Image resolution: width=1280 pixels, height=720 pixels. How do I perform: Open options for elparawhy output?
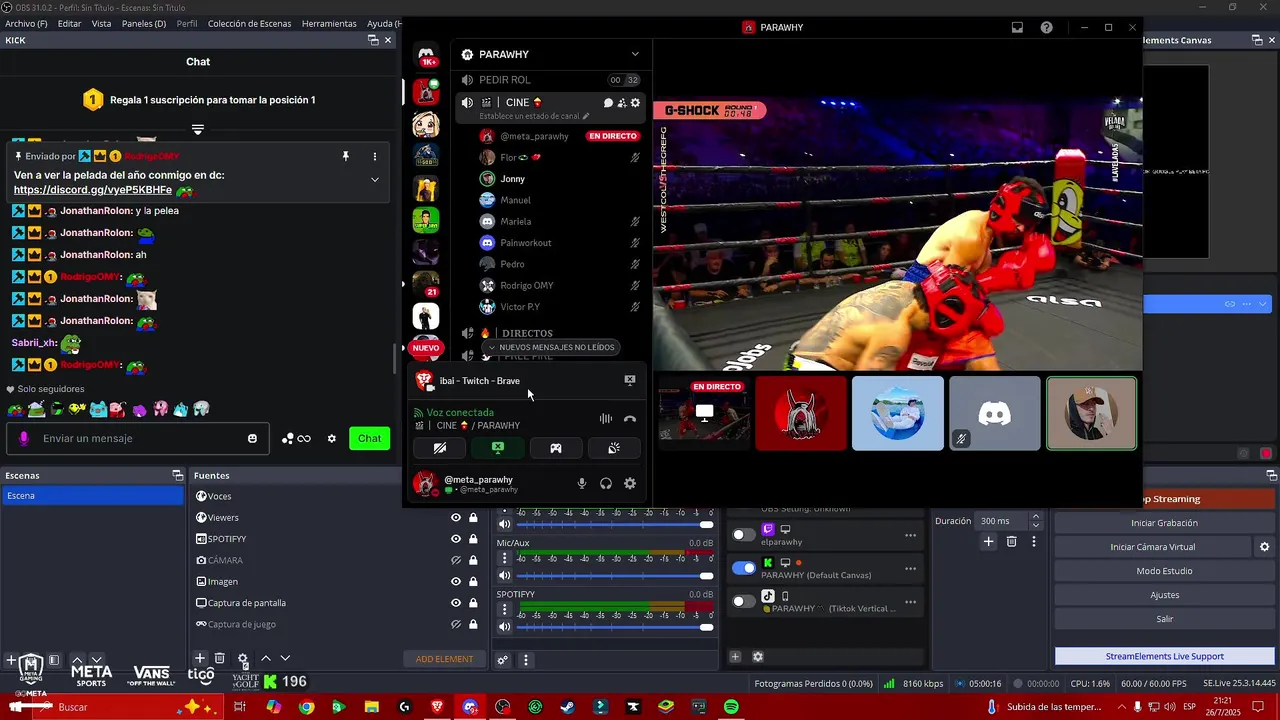910,535
